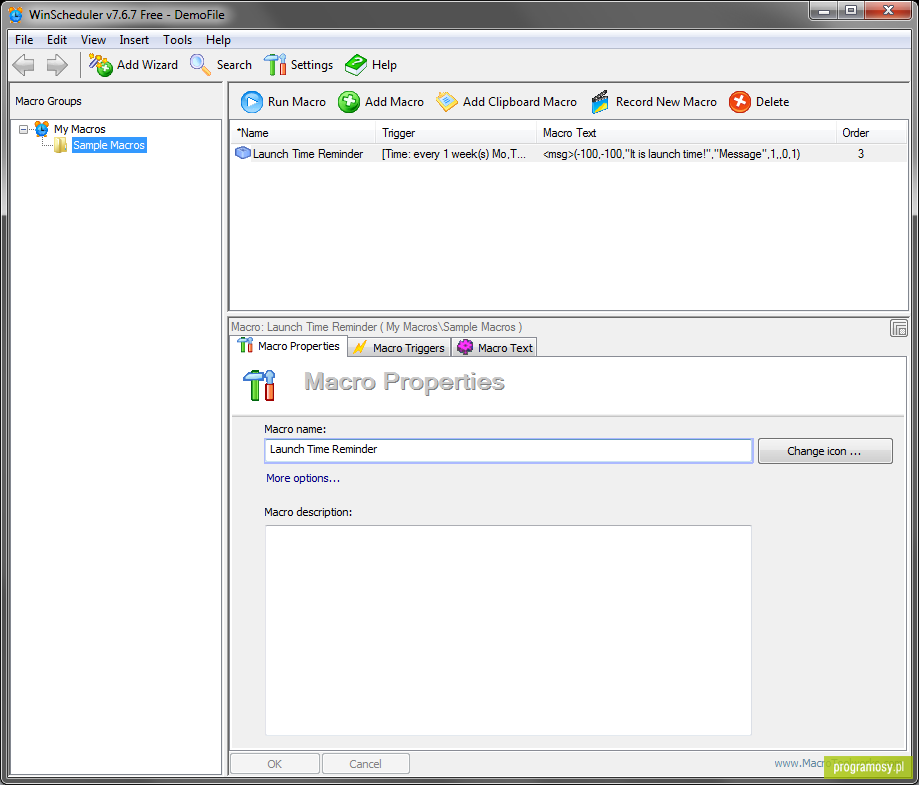This screenshot has width=919, height=785.
Task: Click the WinScheduler title bar app icon
Action: tap(16, 14)
